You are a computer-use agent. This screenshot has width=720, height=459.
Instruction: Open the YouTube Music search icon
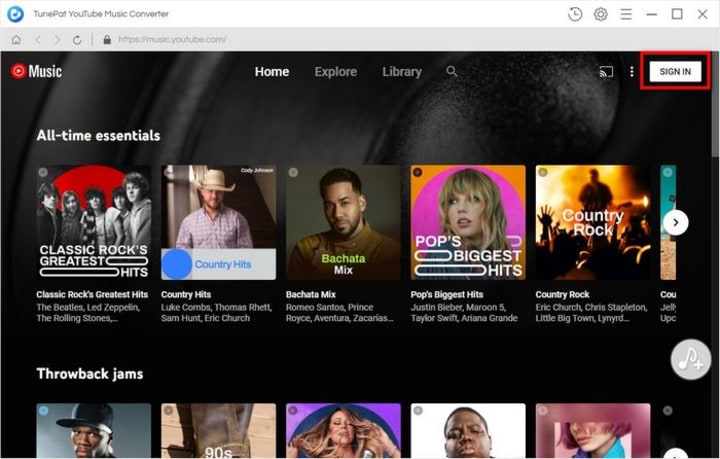(452, 71)
